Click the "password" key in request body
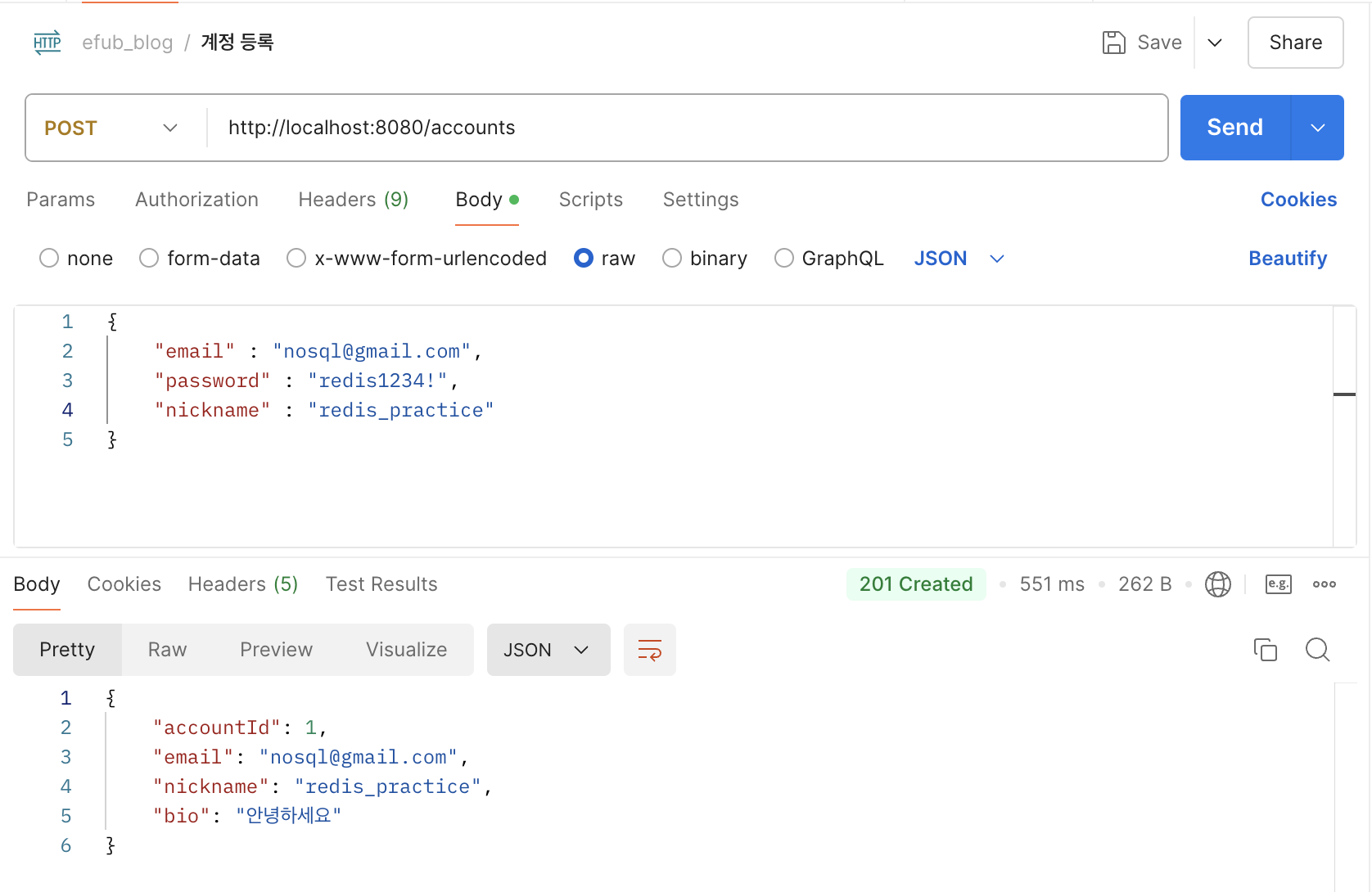1372x892 pixels. tap(213, 381)
